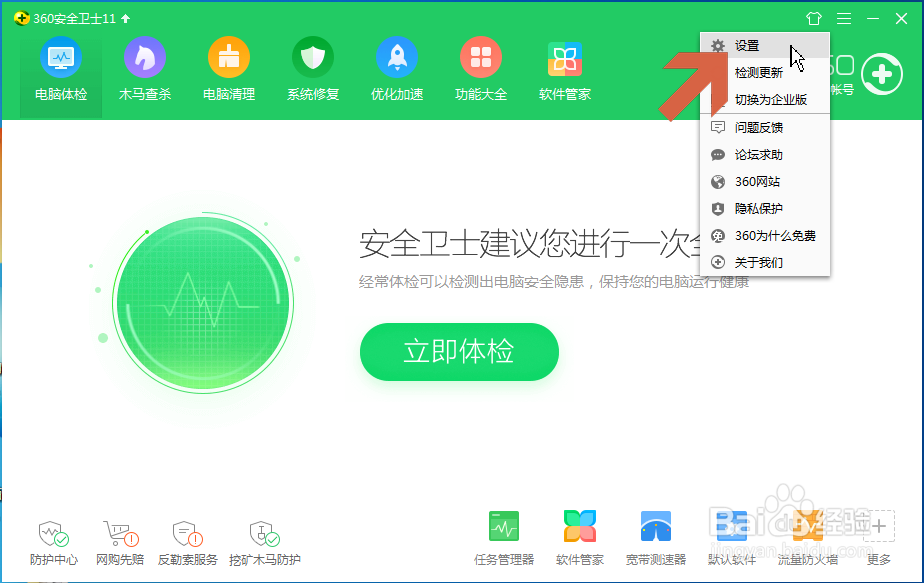Launch 宽带测速器 speed tester
Image resolution: width=924 pixels, height=583 pixels.
coord(656,539)
